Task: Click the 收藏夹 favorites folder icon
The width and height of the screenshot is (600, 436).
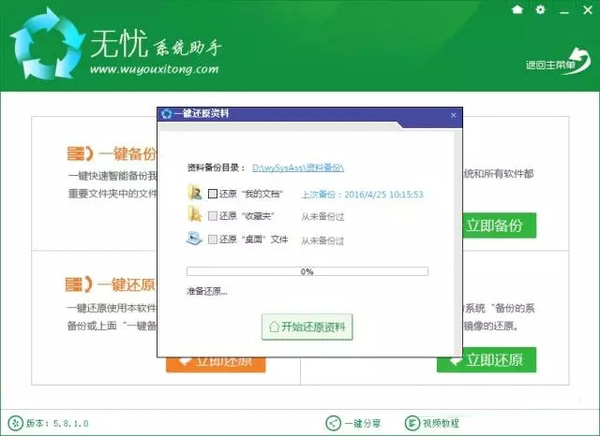Action: click(195, 214)
